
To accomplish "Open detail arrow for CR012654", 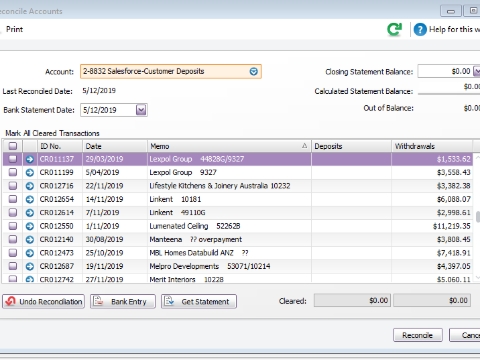I will [30, 199].
